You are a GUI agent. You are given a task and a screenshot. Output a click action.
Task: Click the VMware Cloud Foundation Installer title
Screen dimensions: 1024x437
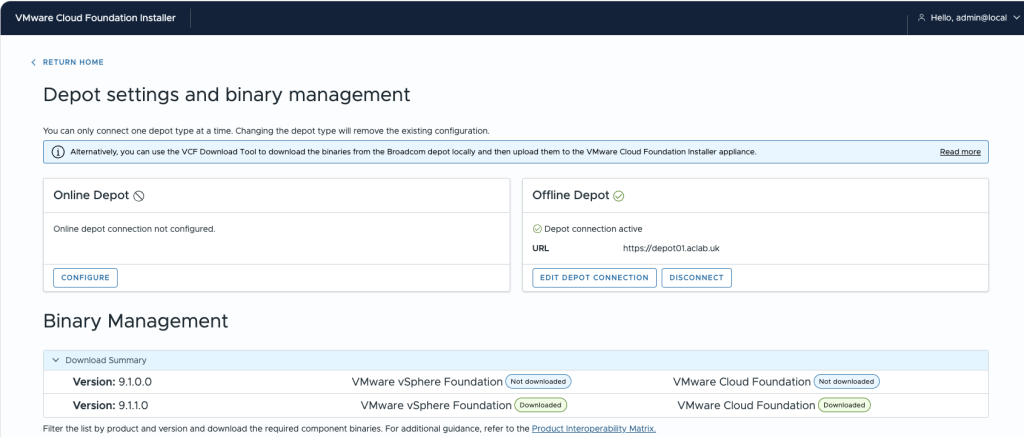pyautogui.click(x=95, y=18)
